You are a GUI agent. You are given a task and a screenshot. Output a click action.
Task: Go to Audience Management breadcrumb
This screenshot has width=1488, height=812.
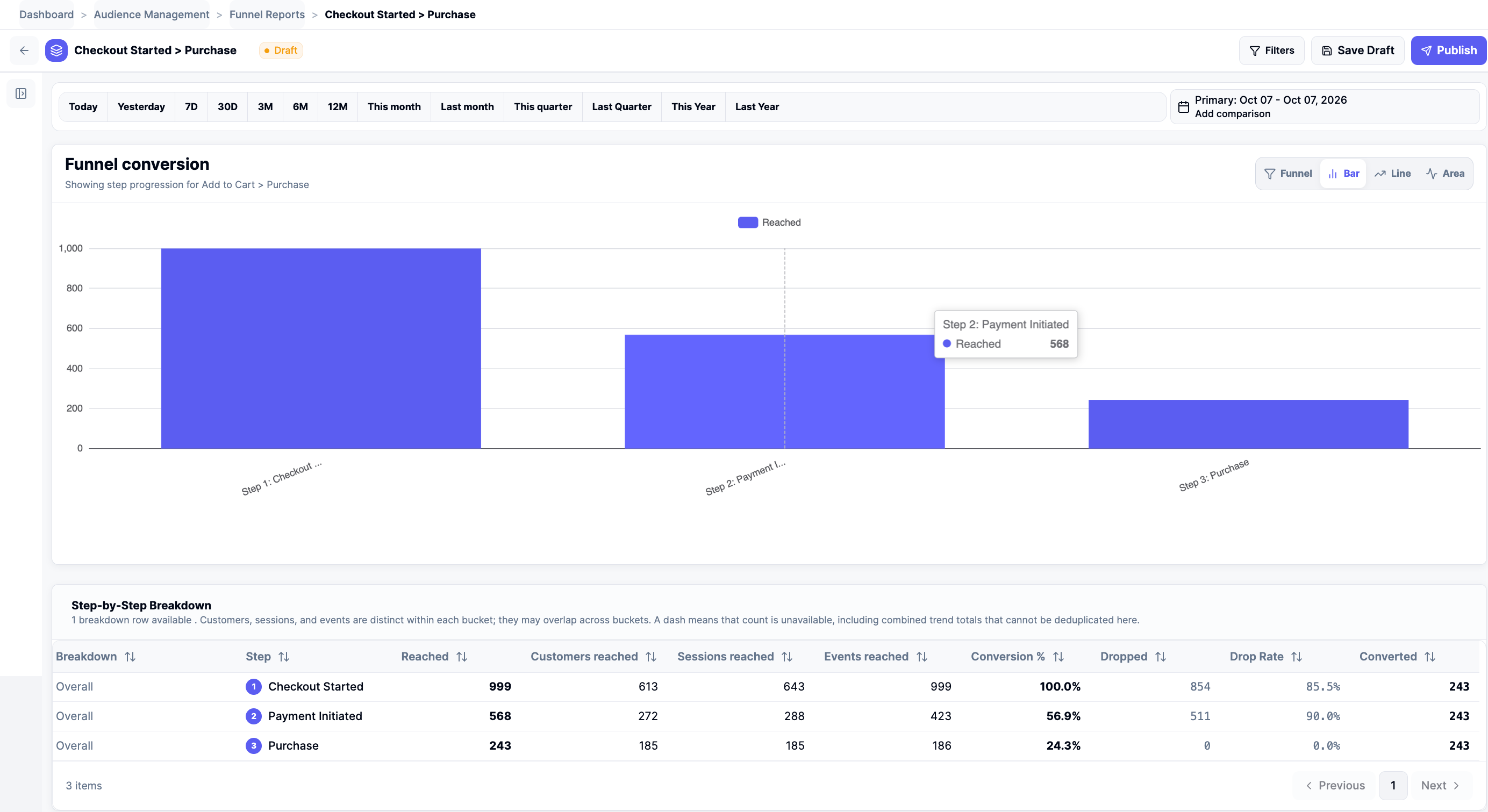click(152, 15)
